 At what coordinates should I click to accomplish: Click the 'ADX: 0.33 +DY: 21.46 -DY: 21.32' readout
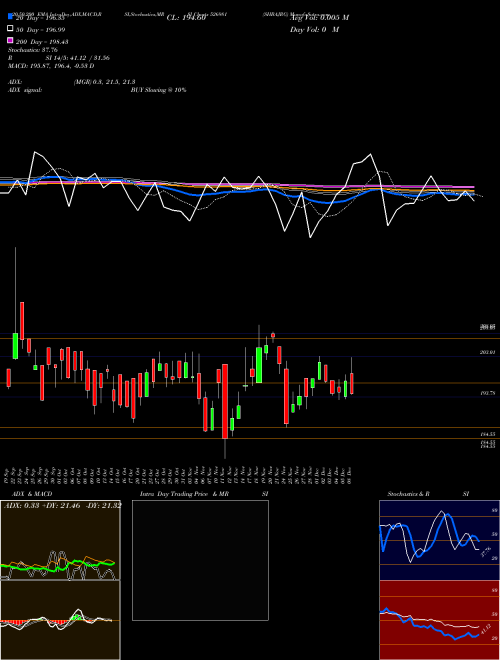[x=63, y=505]
